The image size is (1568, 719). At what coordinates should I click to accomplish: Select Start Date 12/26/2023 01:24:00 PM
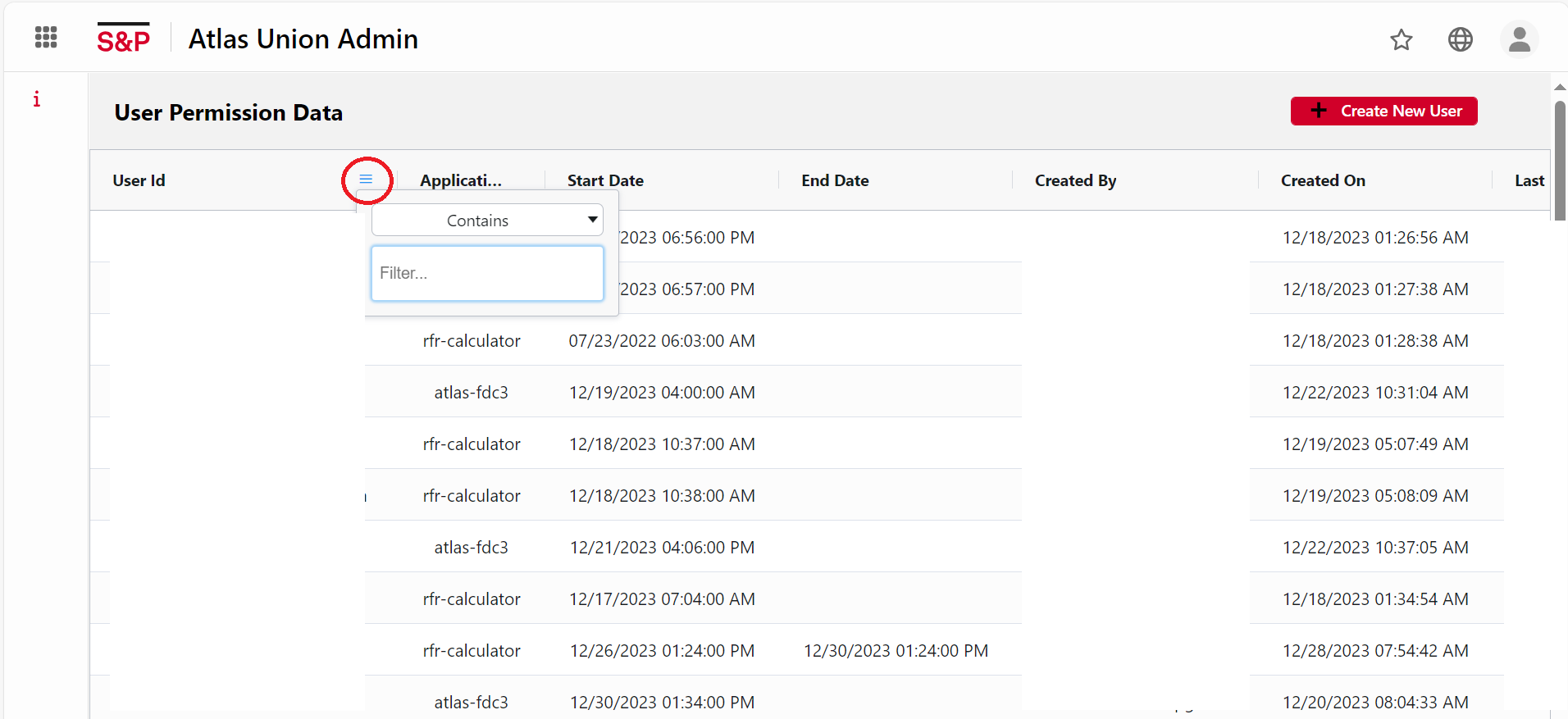pyautogui.click(x=663, y=651)
